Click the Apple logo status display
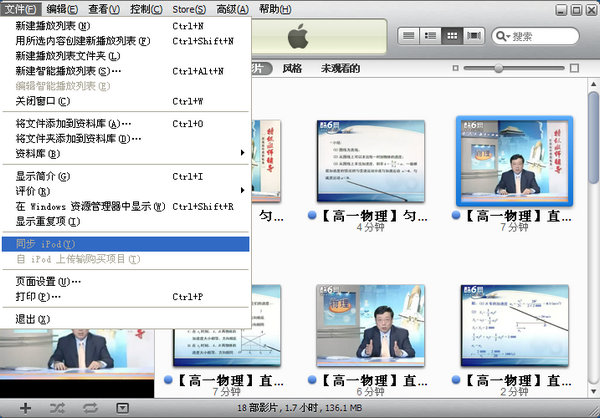600x418 pixels. [x=298, y=36]
